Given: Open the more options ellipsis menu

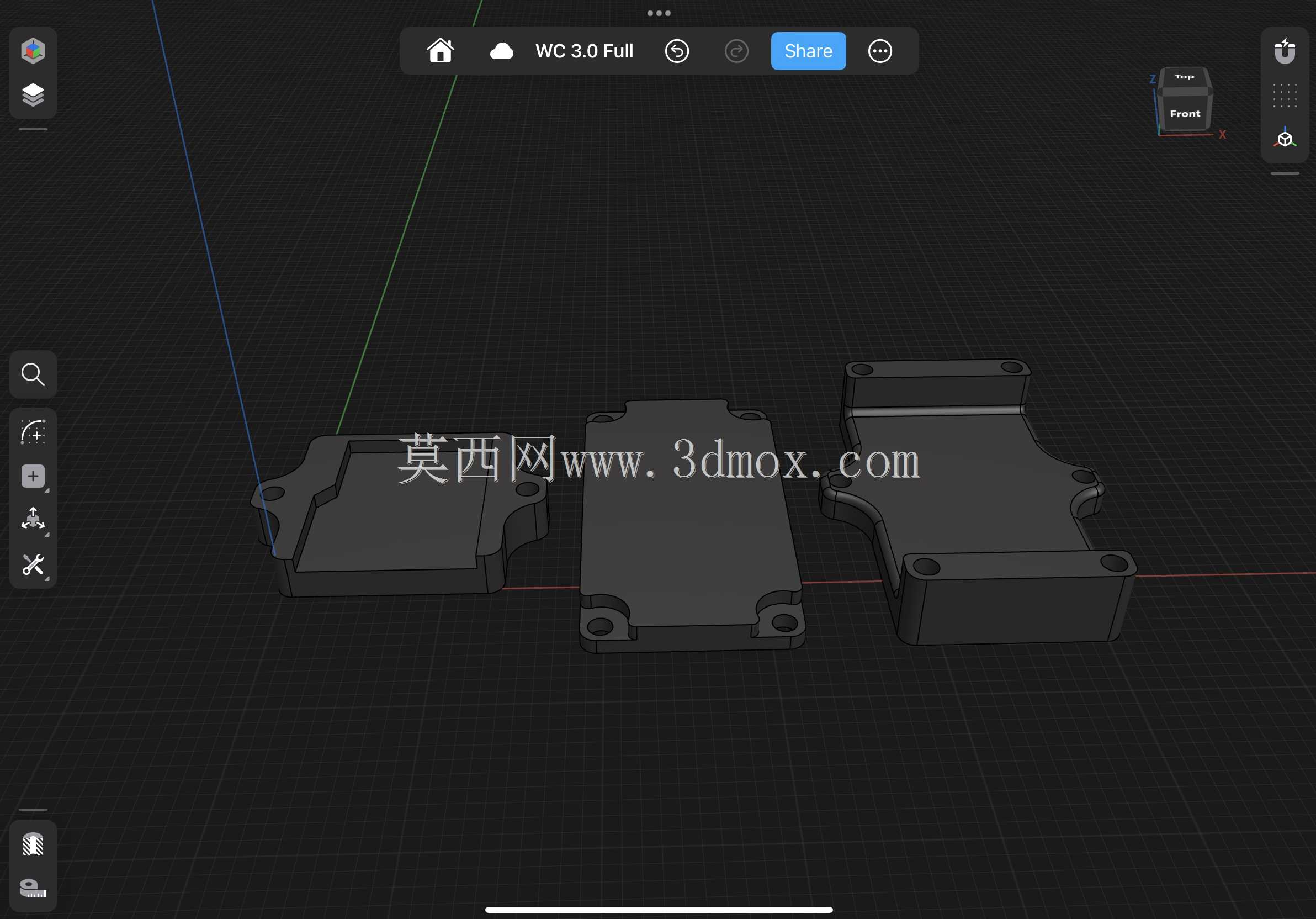Looking at the screenshot, I should pos(880,51).
